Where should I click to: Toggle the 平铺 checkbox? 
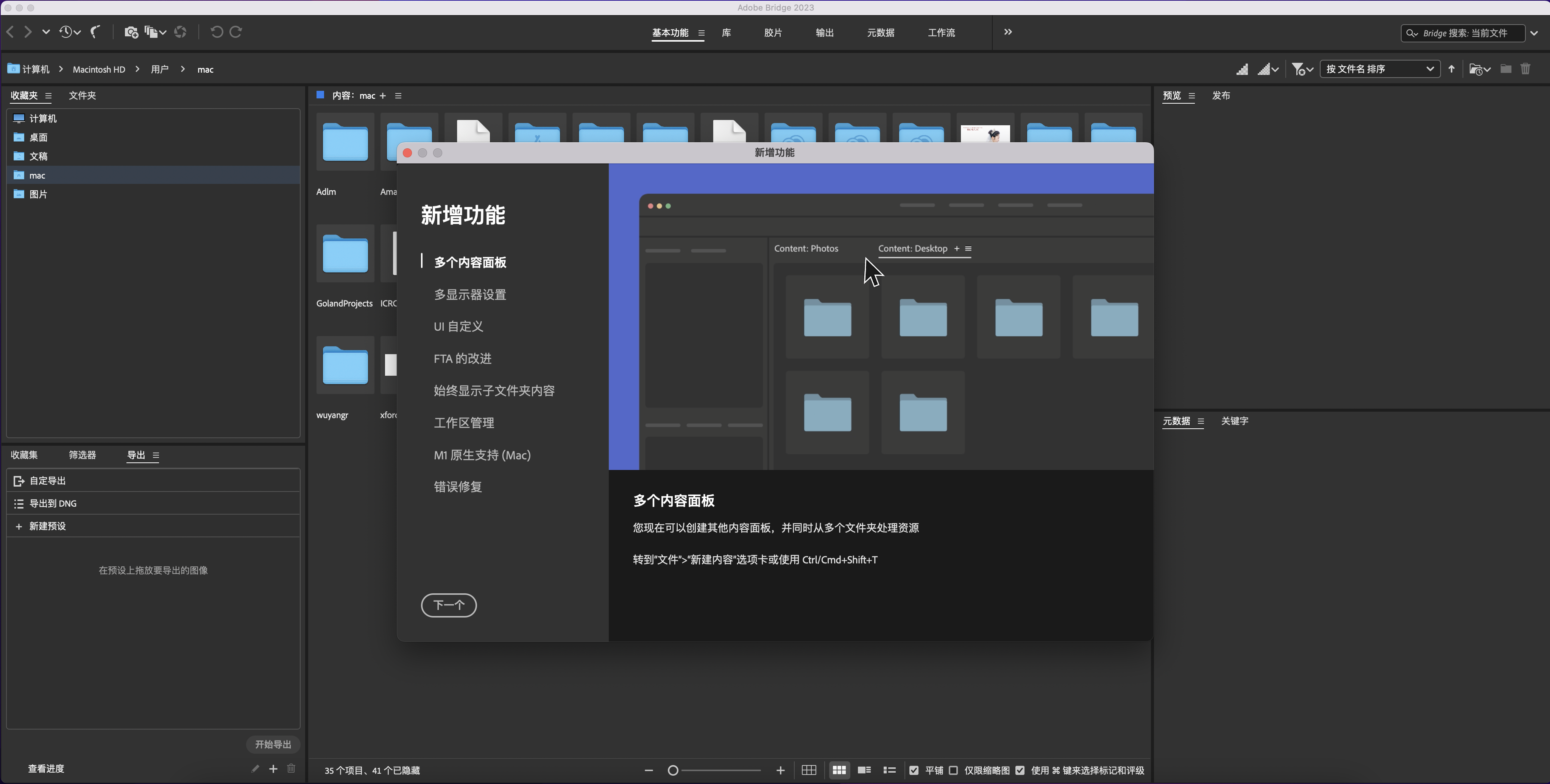tap(914, 770)
